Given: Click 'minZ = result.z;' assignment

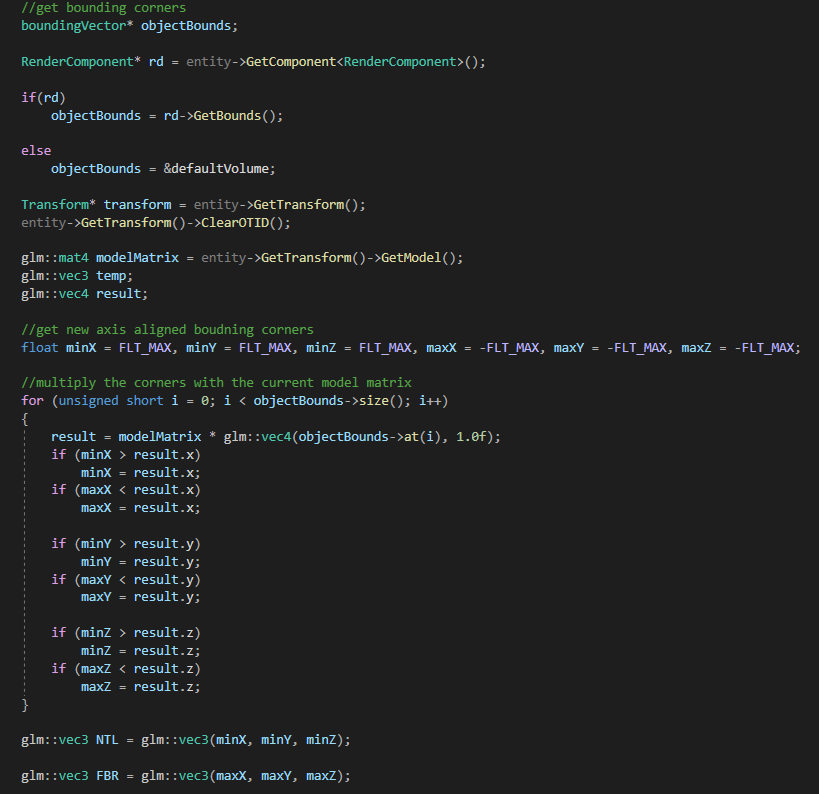Looking at the screenshot, I should pos(141,651).
